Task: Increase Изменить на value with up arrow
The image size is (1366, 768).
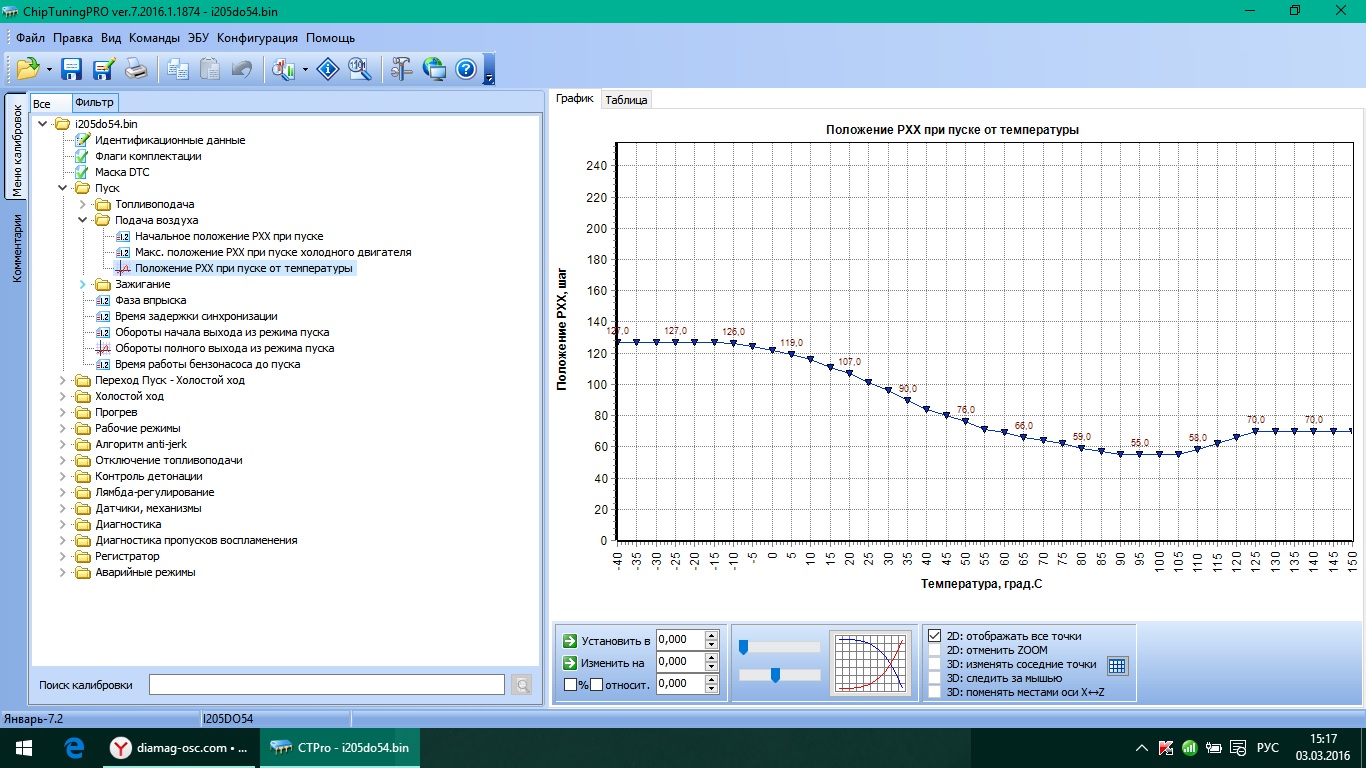Action: pyautogui.click(x=711, y=657)
